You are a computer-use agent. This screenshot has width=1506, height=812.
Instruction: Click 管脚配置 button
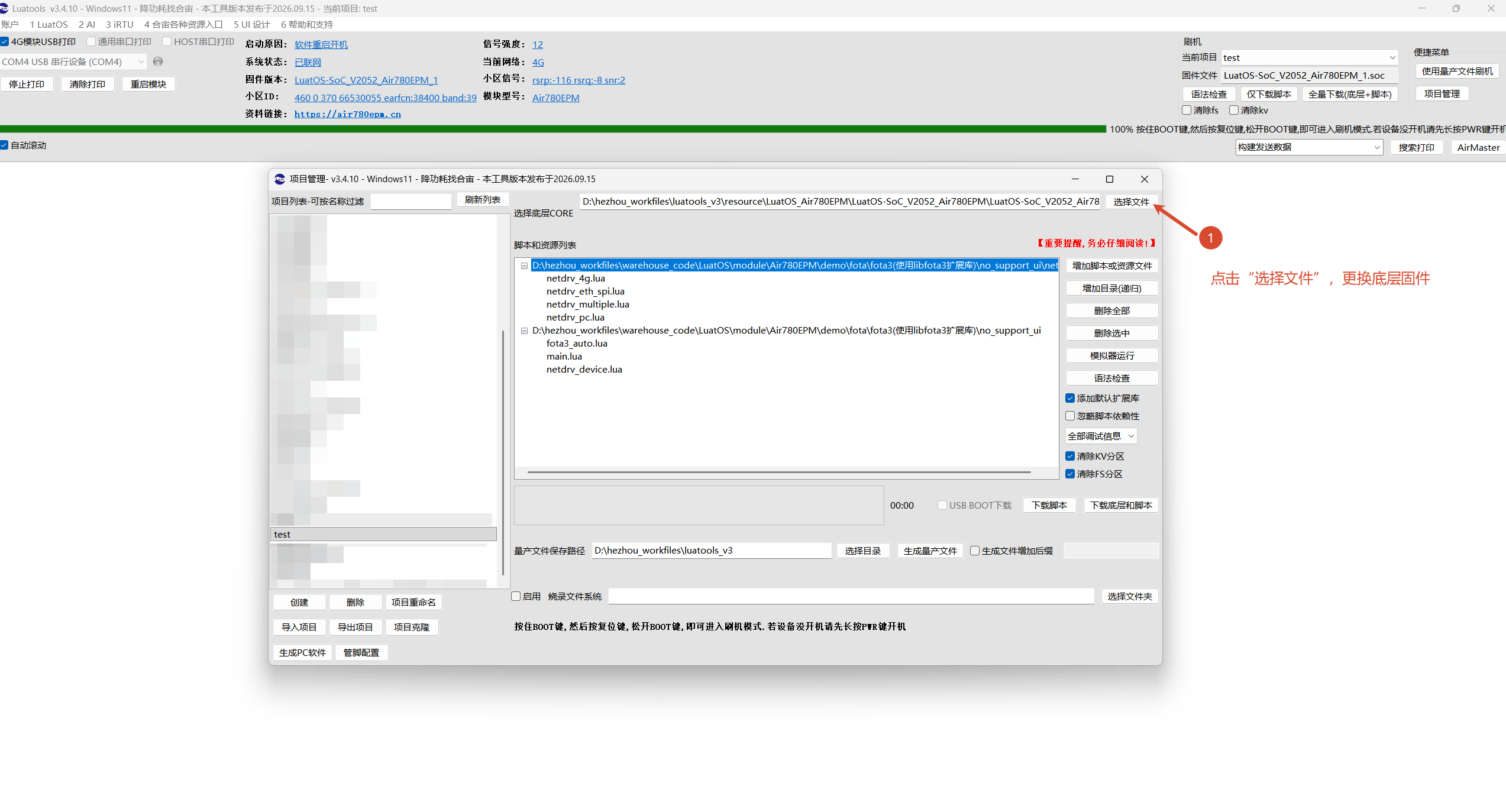click(x=361, y=652)
